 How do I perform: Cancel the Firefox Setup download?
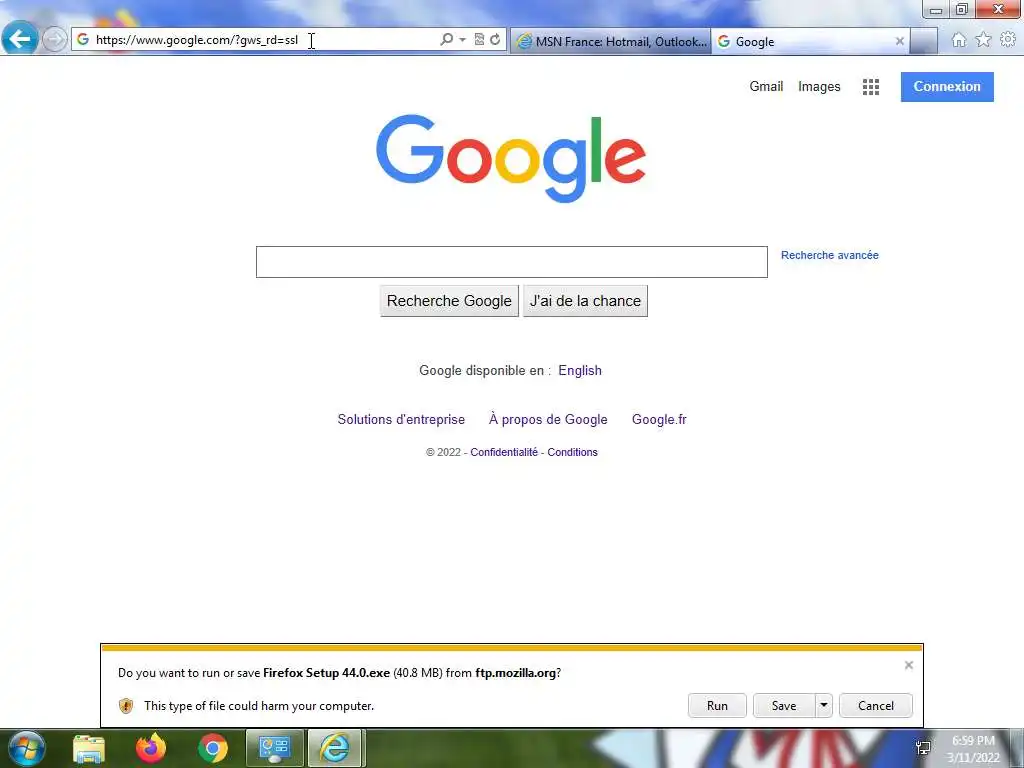point(876,705)
